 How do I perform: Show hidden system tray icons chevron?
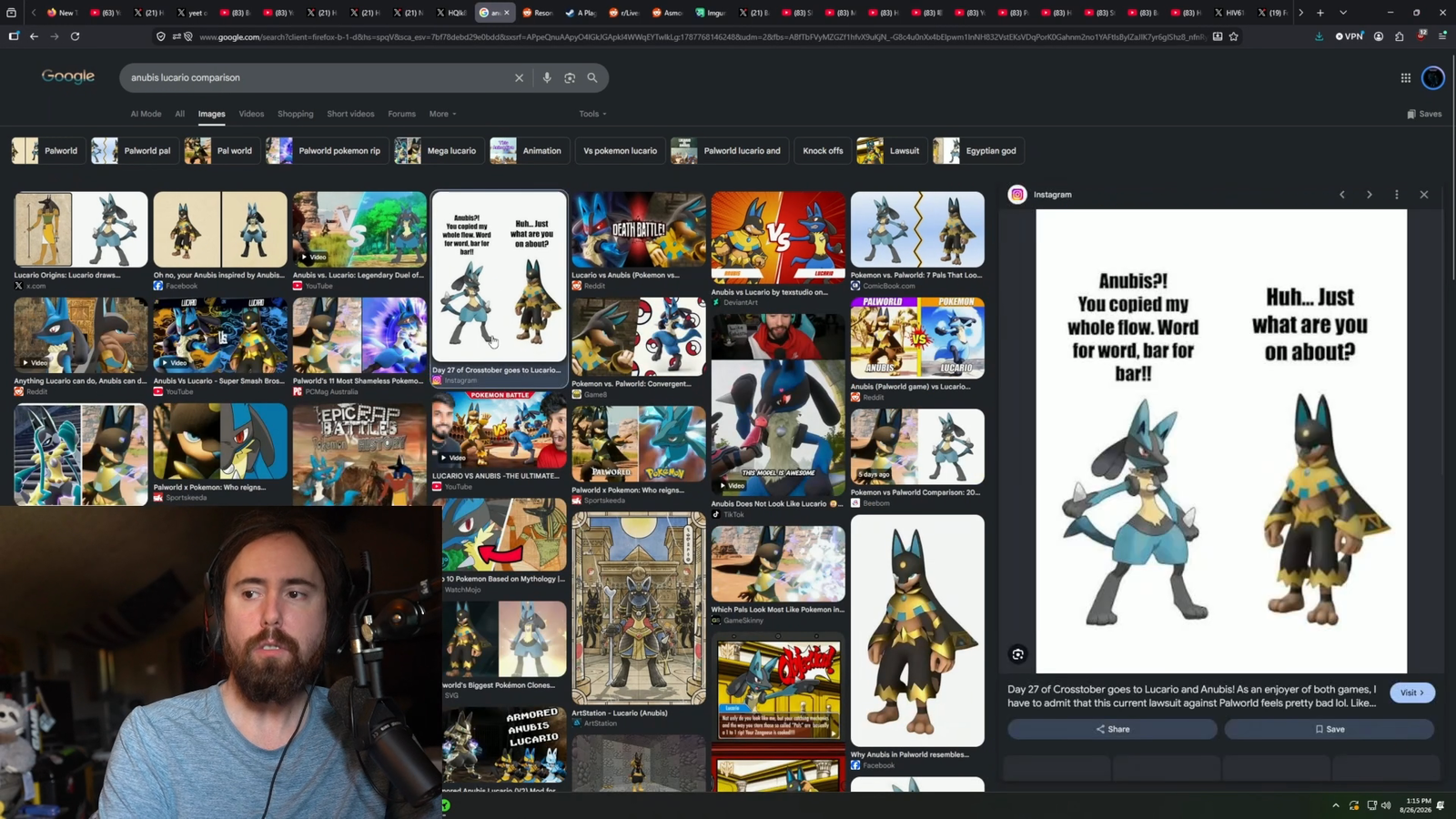tap(1336, 805)
